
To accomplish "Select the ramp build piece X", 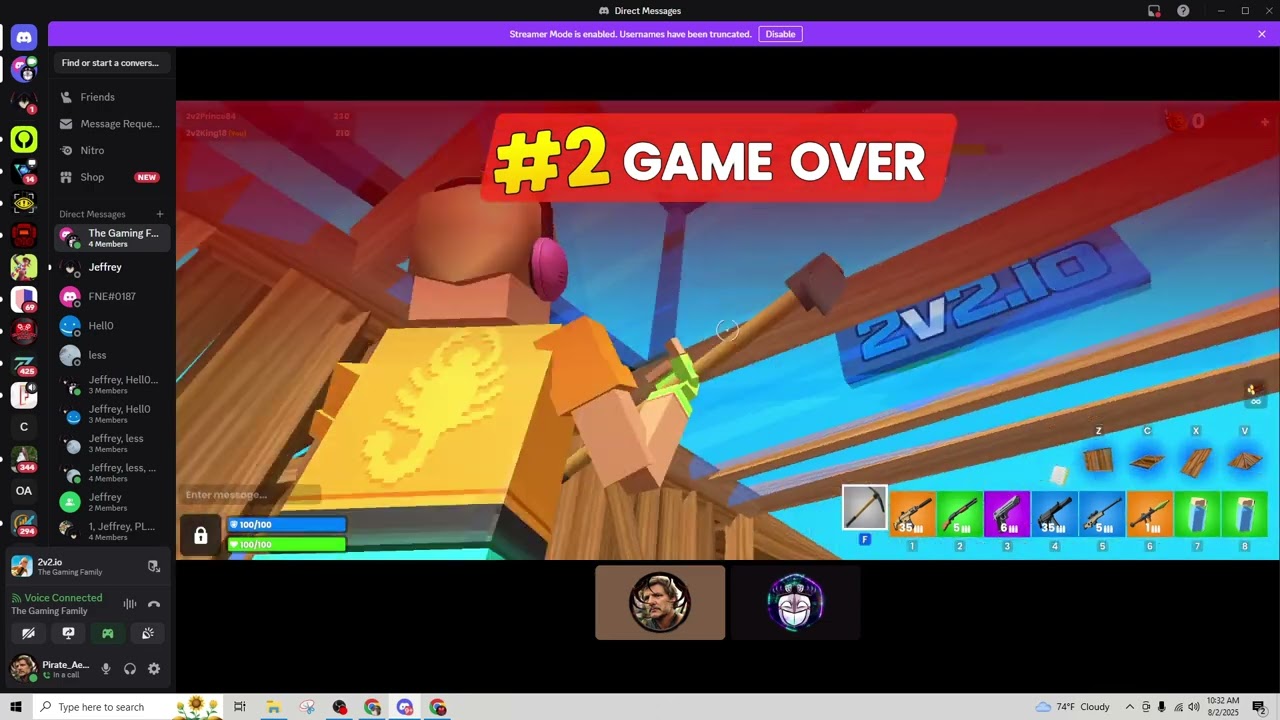I will [1196, 460].
